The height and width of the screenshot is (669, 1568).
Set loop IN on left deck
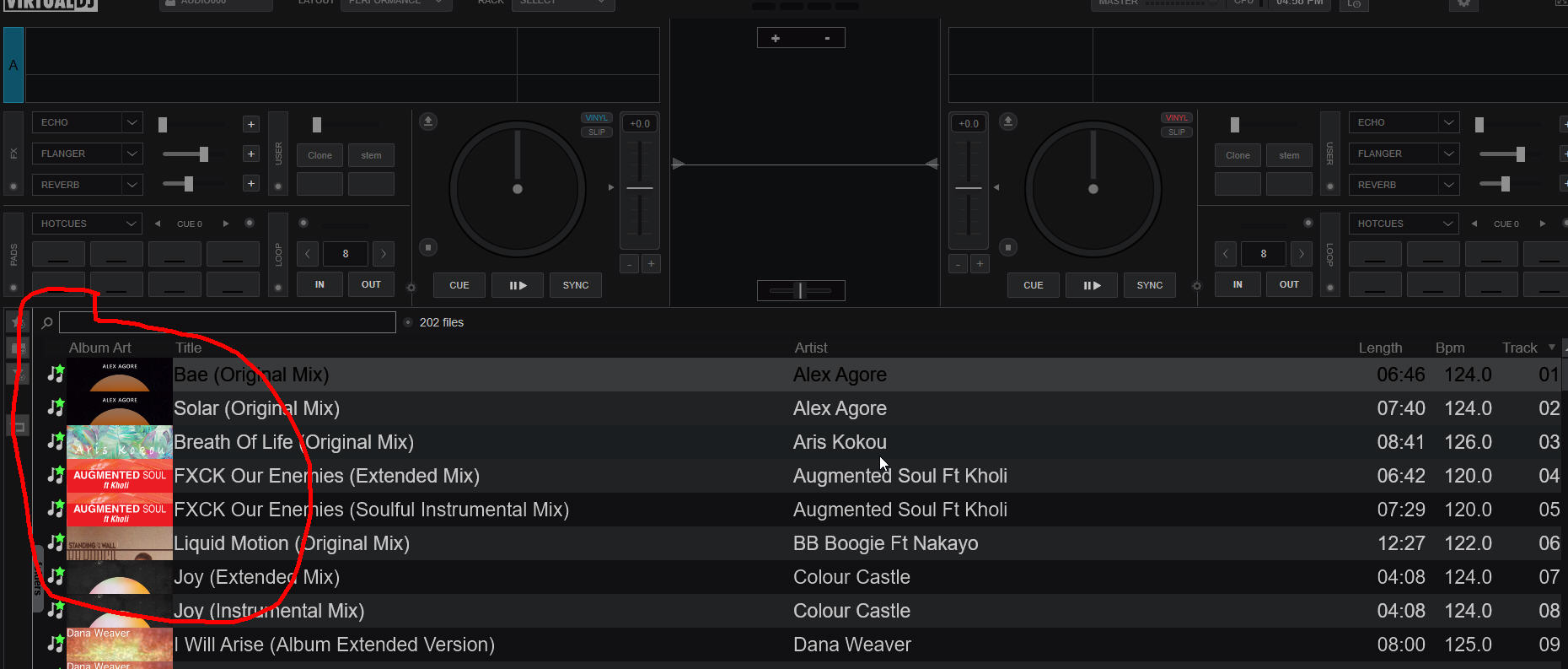(x=320, y=284)
